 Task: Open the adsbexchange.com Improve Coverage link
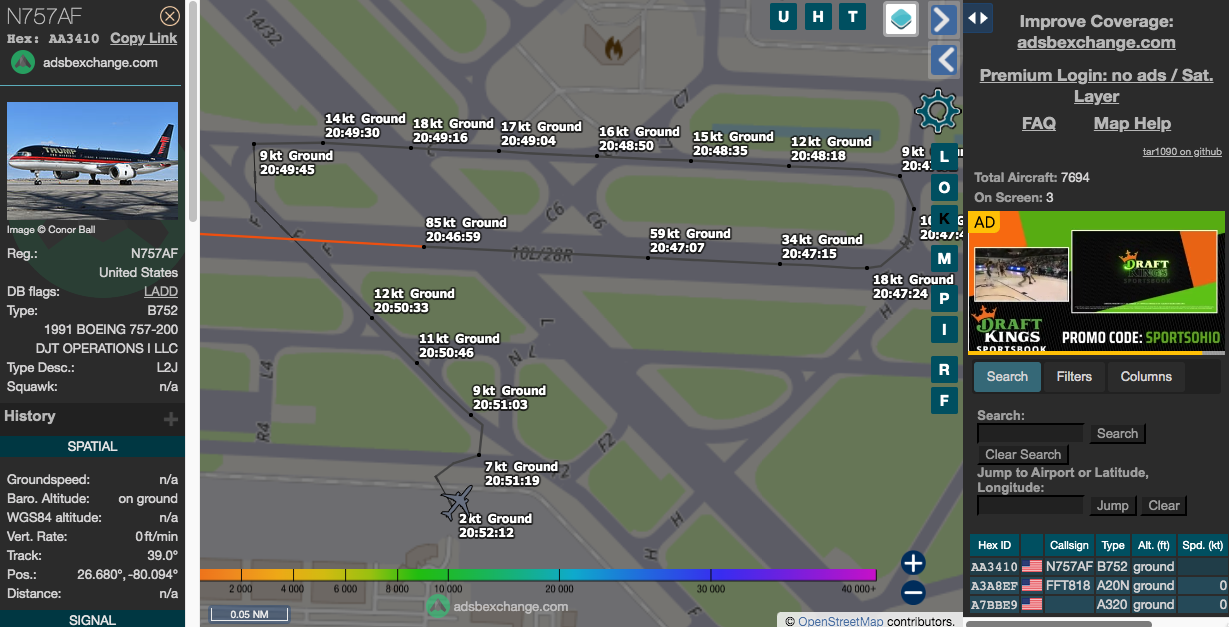tap(1096, 42)
